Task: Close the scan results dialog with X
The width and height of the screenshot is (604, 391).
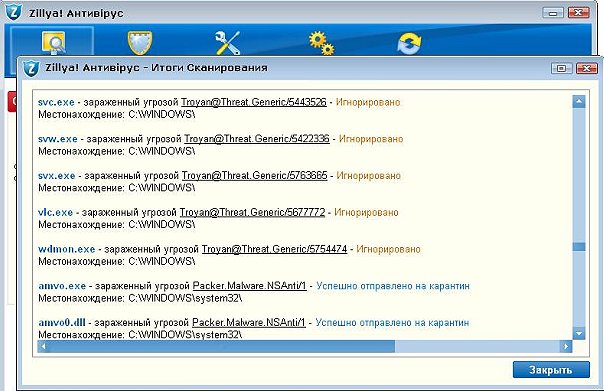Action: 586,69
